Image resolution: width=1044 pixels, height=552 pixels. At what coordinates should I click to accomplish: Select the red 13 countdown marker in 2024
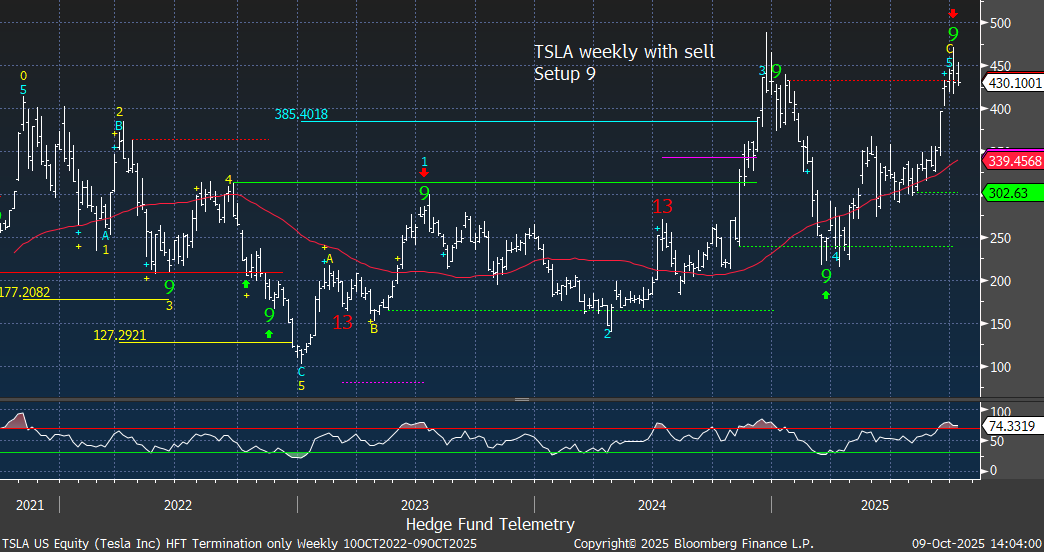tap(662, 207)
